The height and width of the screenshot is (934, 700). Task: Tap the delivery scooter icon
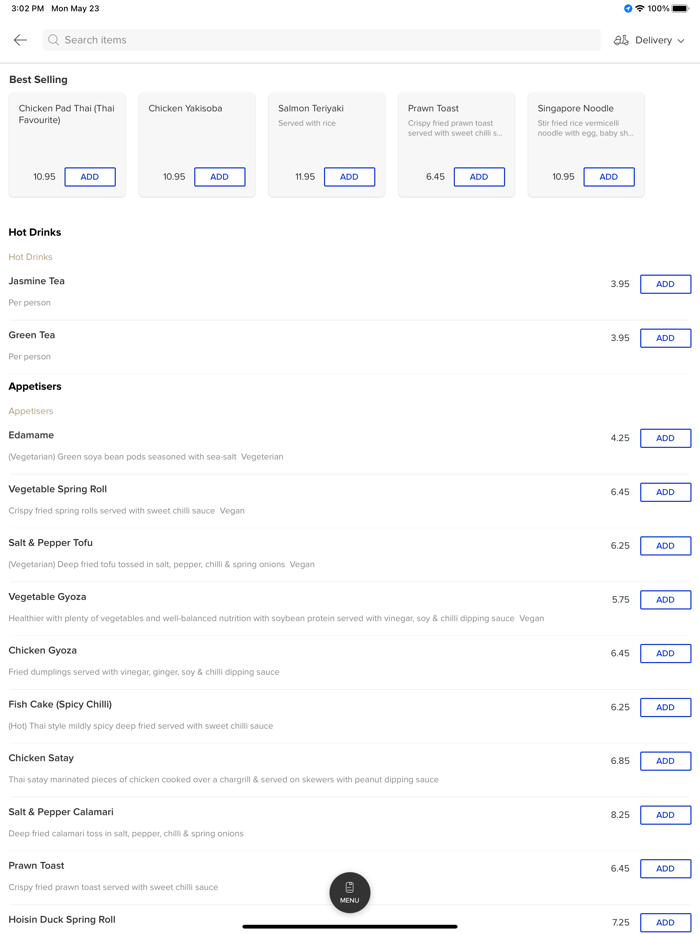(621, 40)
